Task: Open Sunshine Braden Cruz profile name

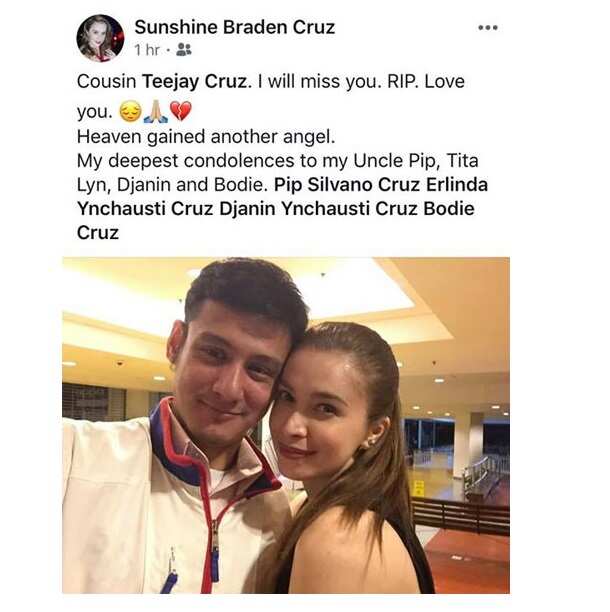Action: [235, 27]
